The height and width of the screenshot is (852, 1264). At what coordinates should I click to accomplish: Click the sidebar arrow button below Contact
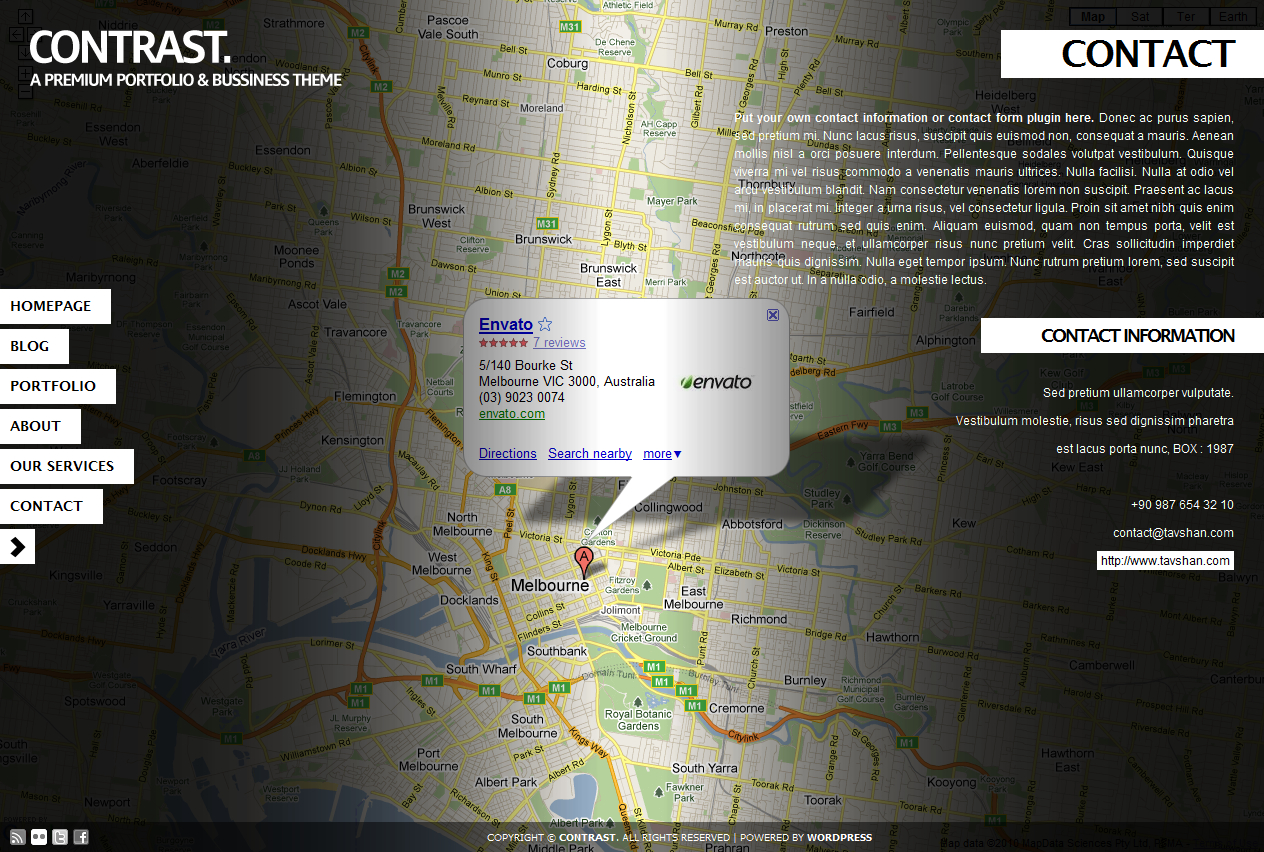pyautogui.click(x=17, y=546)
